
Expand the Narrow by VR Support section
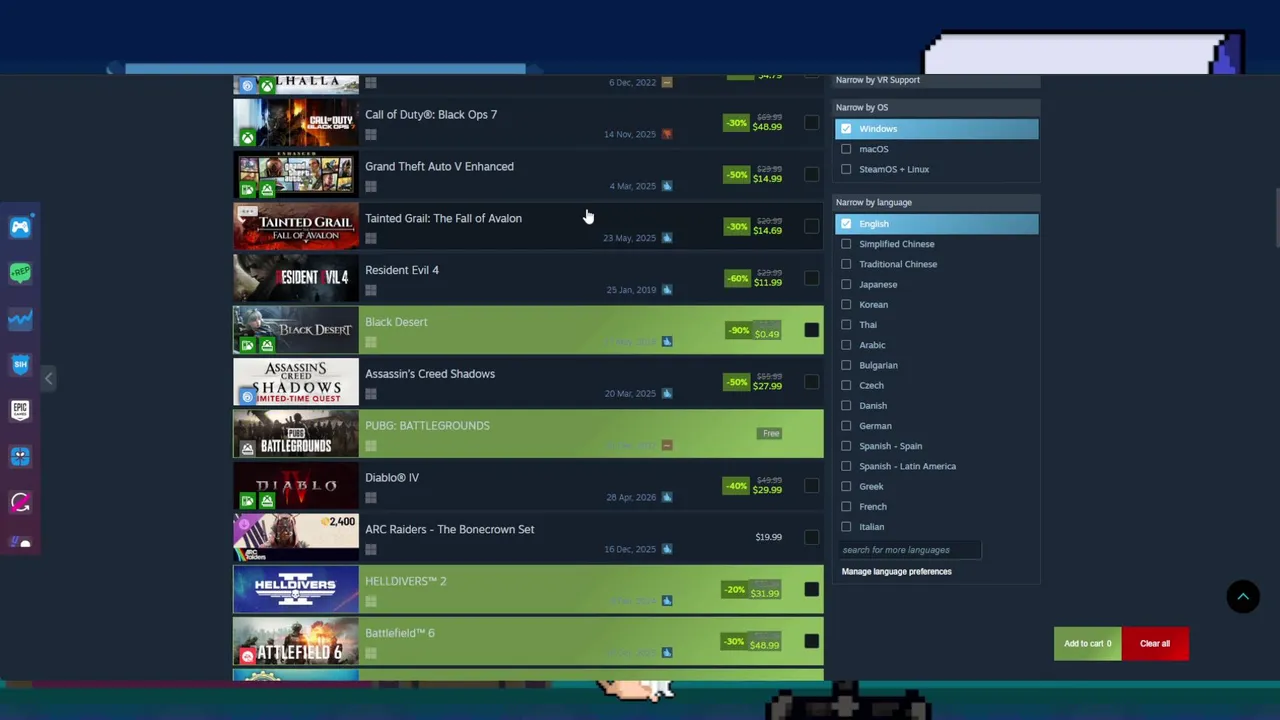pos(936,80)
